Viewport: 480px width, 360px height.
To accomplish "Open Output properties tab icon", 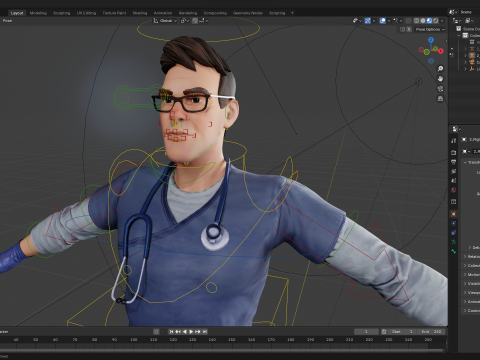I will click(453, 162).
